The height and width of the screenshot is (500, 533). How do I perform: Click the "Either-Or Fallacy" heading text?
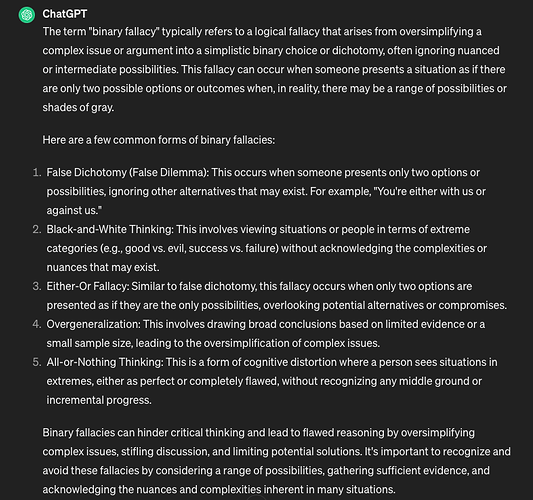88,286
